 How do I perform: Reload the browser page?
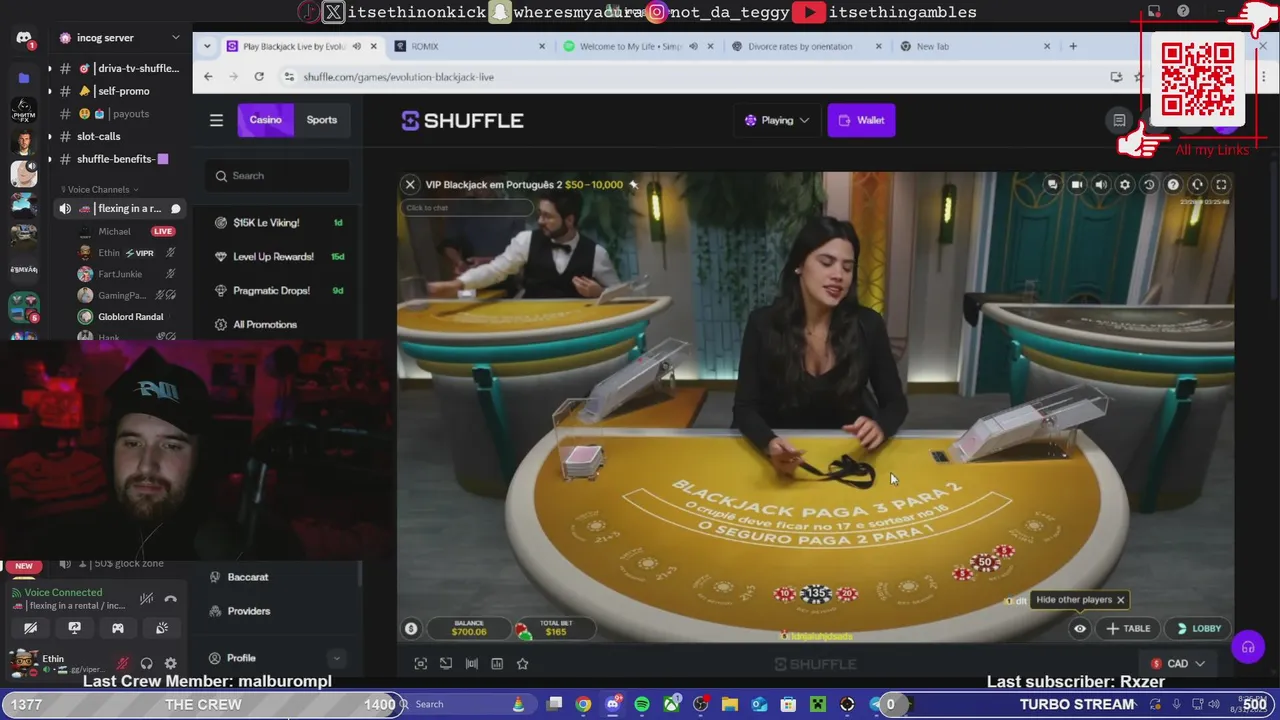tap(259, 77)
